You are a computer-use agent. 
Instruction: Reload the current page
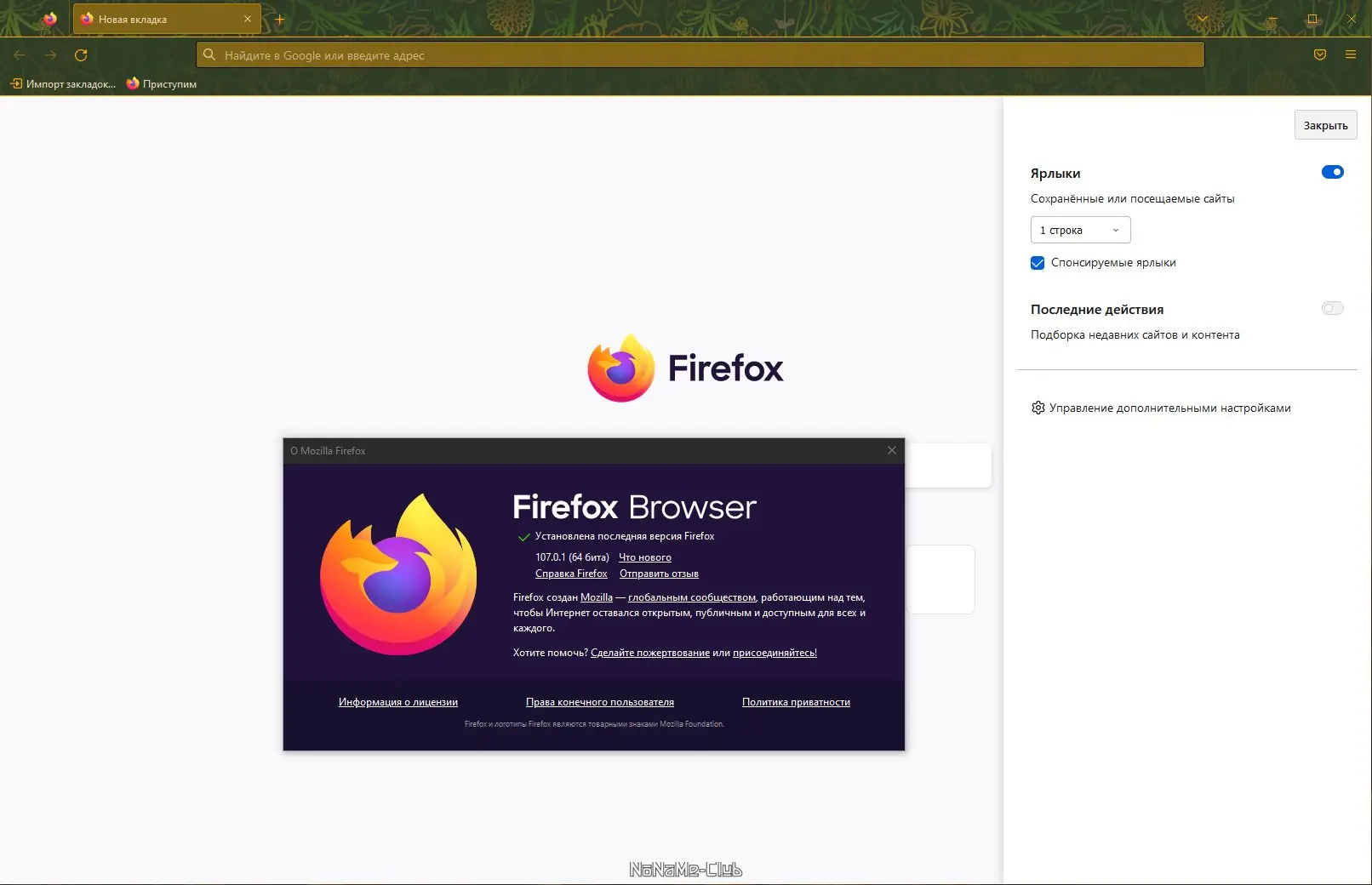click(x=81, y=55)
